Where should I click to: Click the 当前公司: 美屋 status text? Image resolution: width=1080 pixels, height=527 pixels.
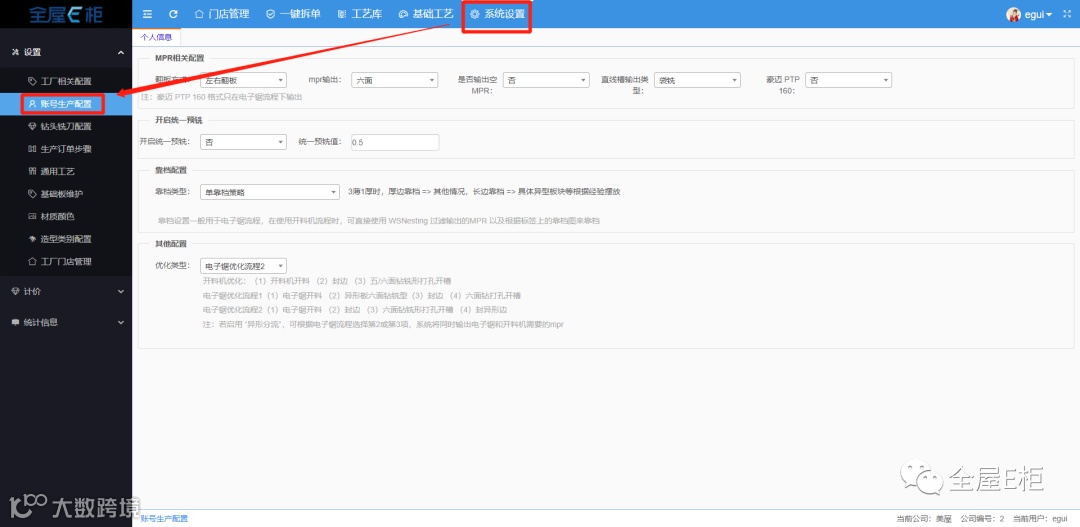(924, 519)
